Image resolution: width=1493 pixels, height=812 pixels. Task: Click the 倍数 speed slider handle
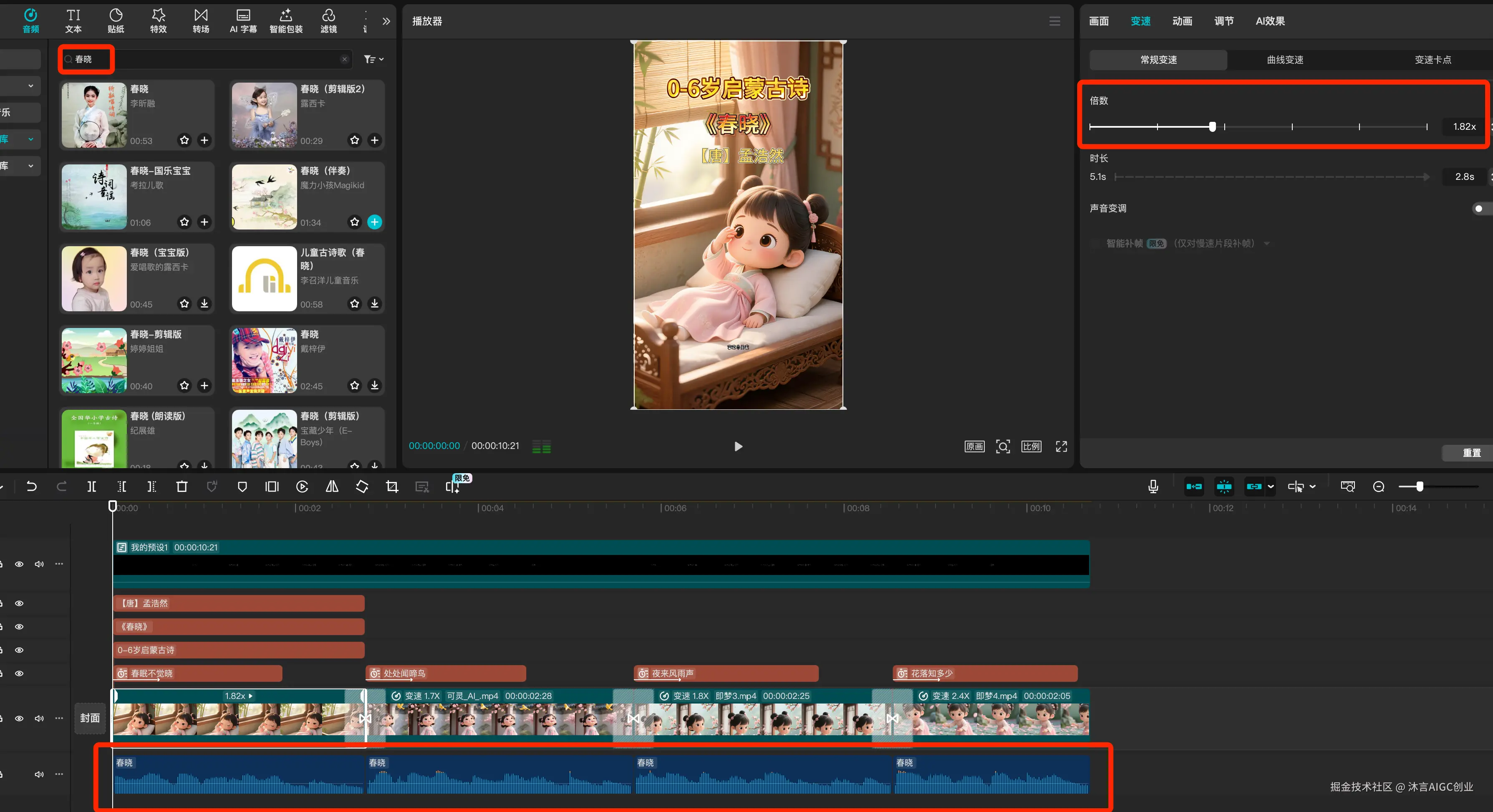click(x=1212, y=126)
